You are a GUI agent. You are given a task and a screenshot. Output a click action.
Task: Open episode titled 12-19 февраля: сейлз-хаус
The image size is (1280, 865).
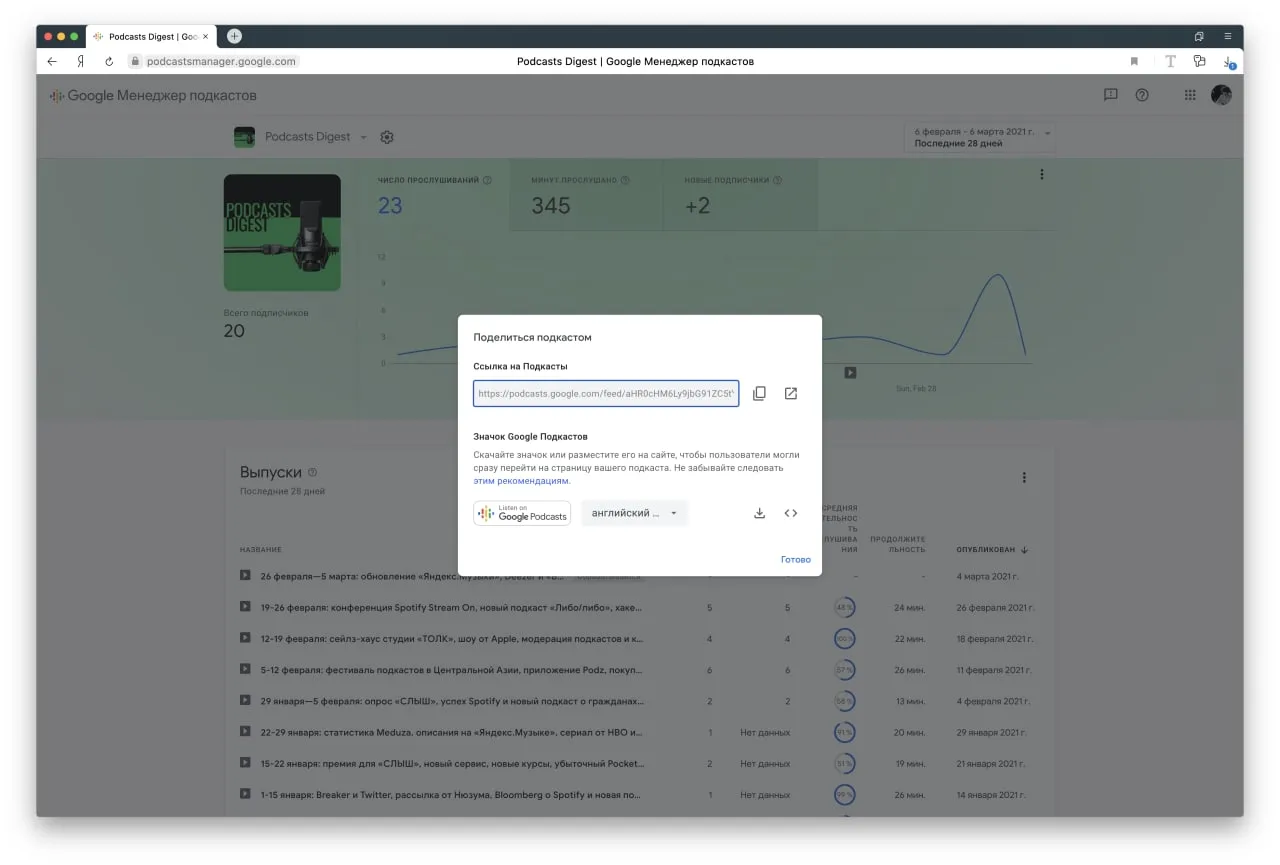tap(451, 638)
